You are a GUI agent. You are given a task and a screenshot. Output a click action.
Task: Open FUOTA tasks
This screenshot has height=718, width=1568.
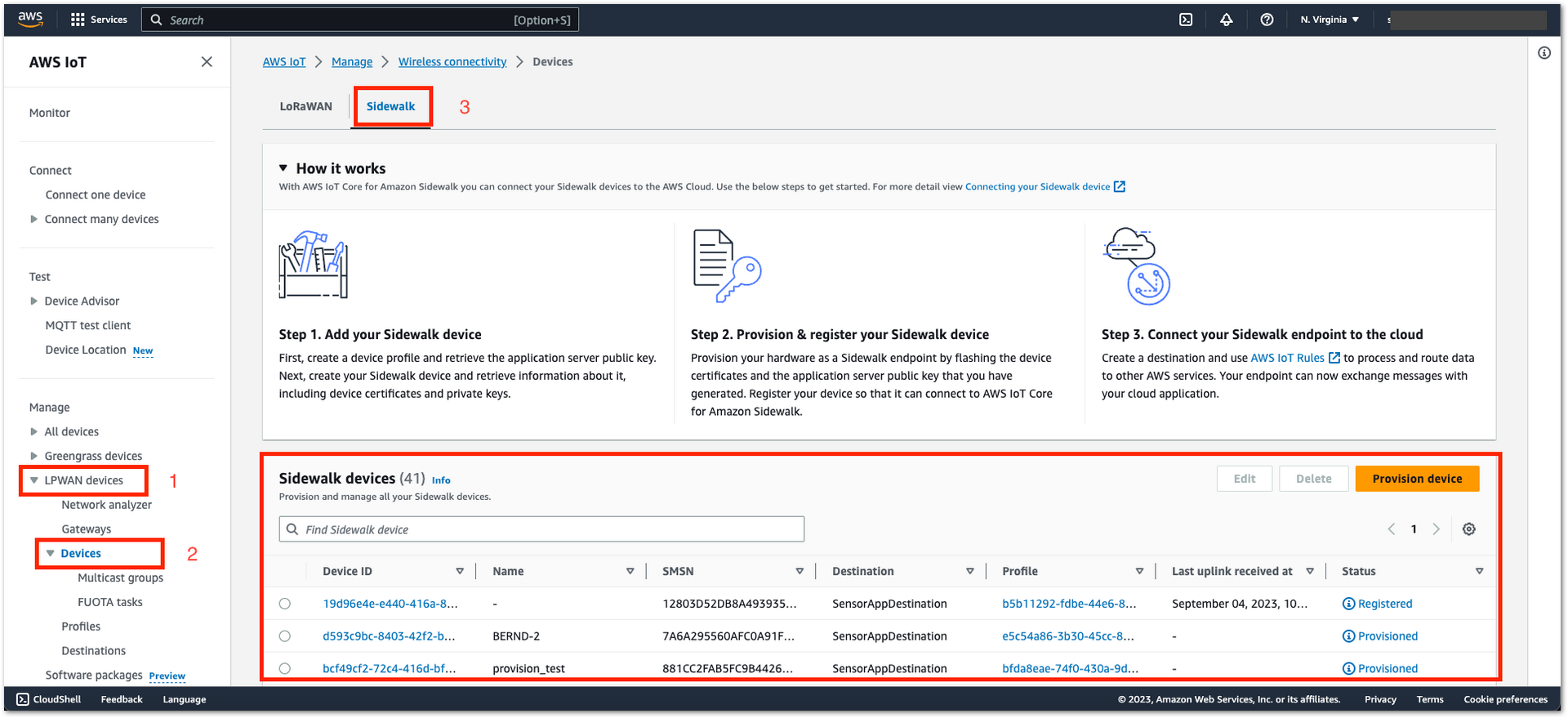pyautogui.click(x=110, y=602)
